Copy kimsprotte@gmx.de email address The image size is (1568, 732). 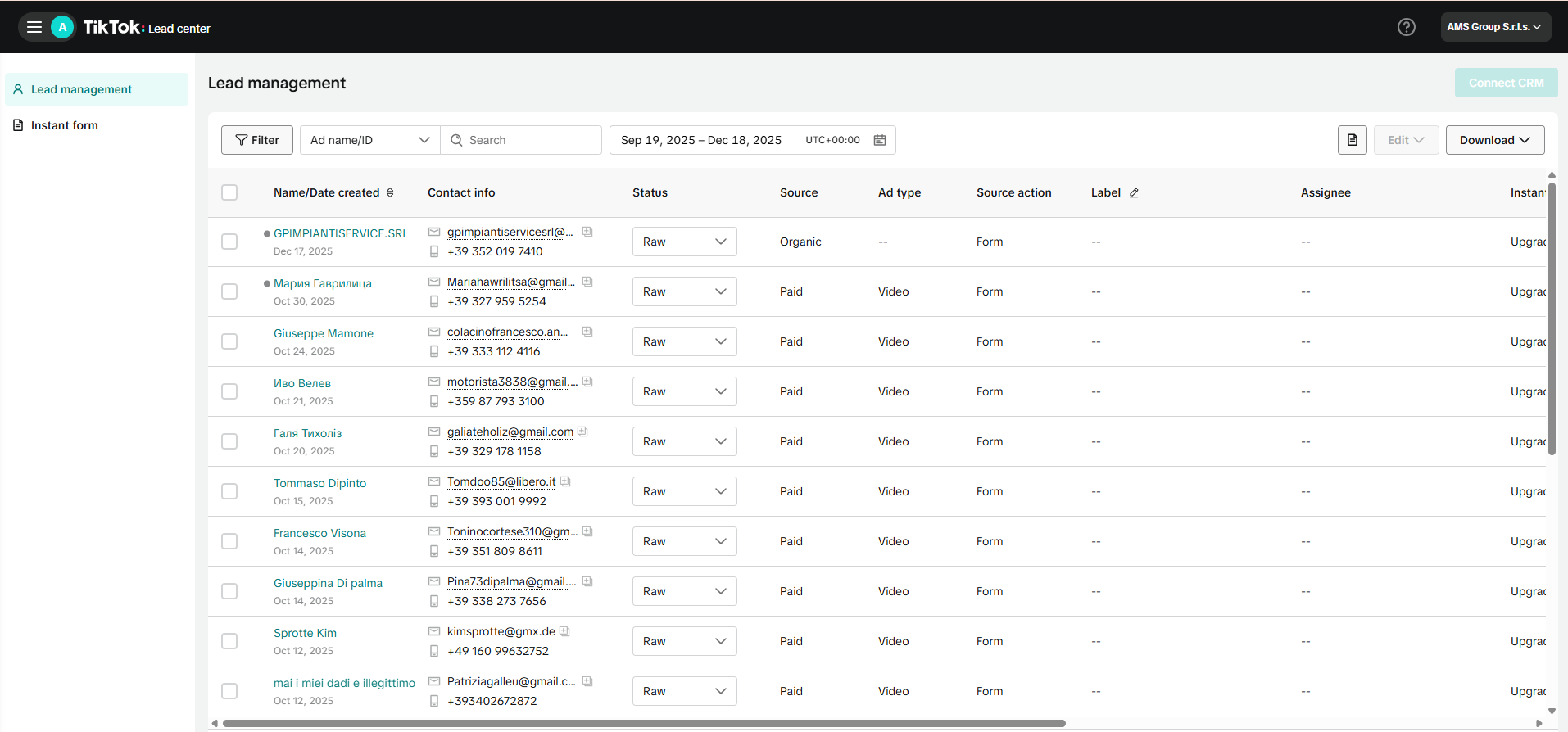point(564,631)
